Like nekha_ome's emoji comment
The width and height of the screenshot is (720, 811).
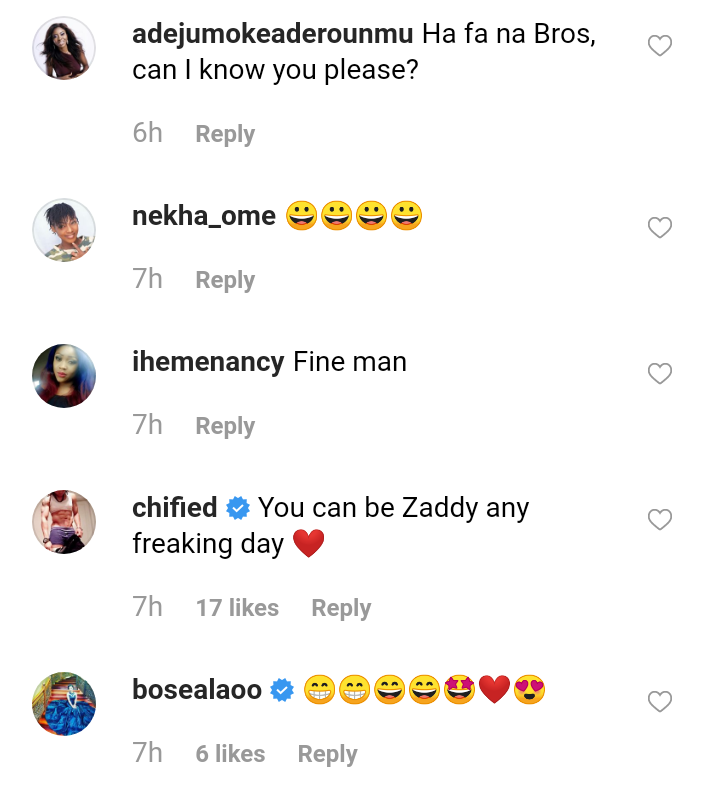660,228
